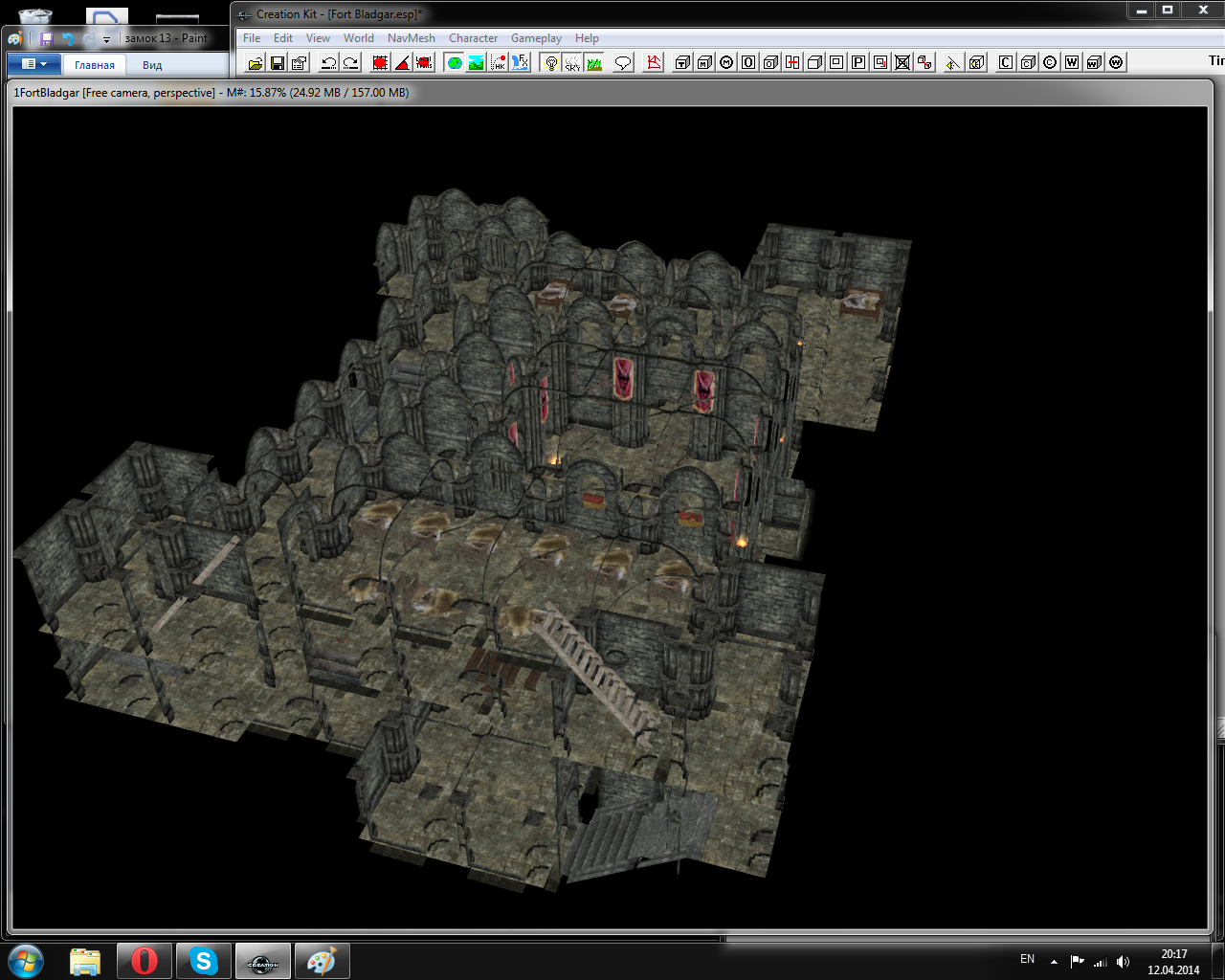Open the Paint application menu dropdown
This screenshot has width=1225, height=980.
click(x=34, y=64)
